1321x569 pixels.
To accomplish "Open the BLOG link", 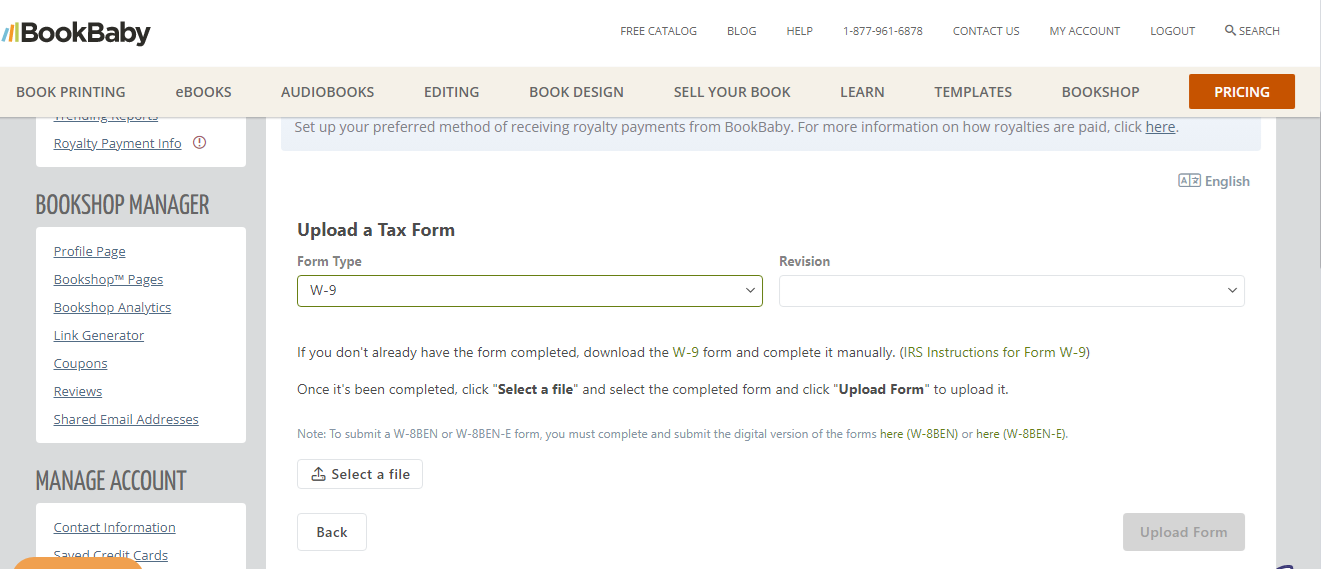I will pos(742,31).
